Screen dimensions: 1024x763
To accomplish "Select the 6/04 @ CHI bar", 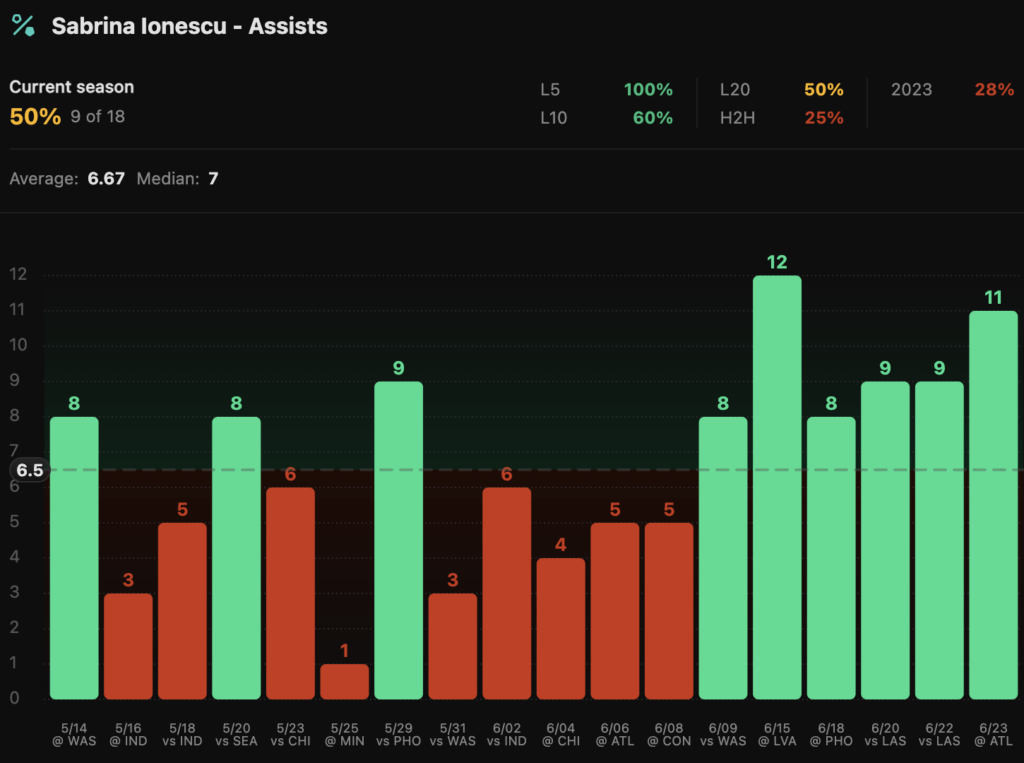I will (x=561, y=628).
